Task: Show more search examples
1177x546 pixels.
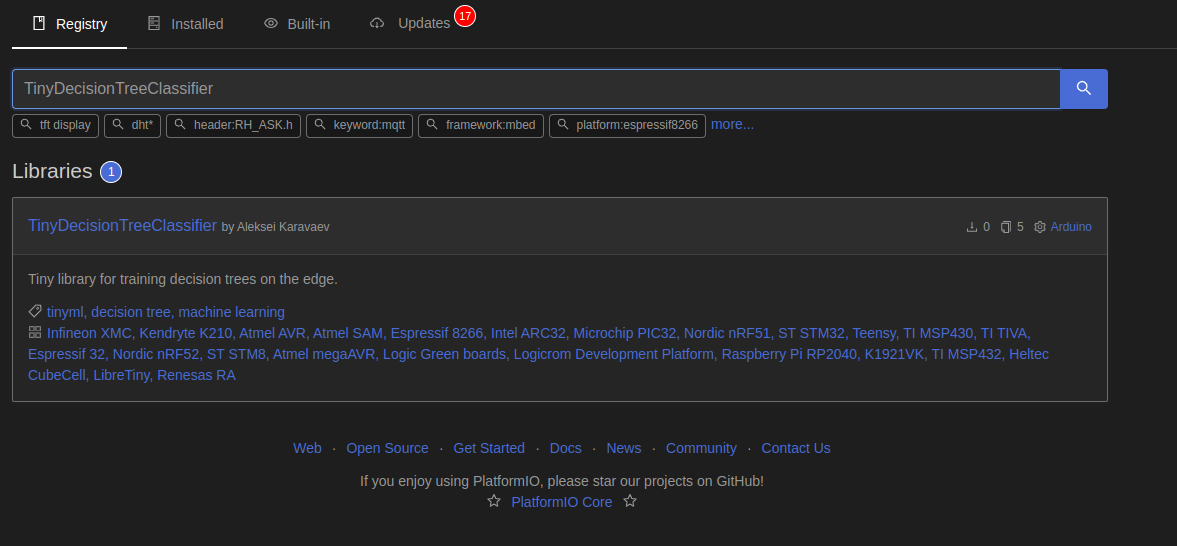Action: [733, 125]
